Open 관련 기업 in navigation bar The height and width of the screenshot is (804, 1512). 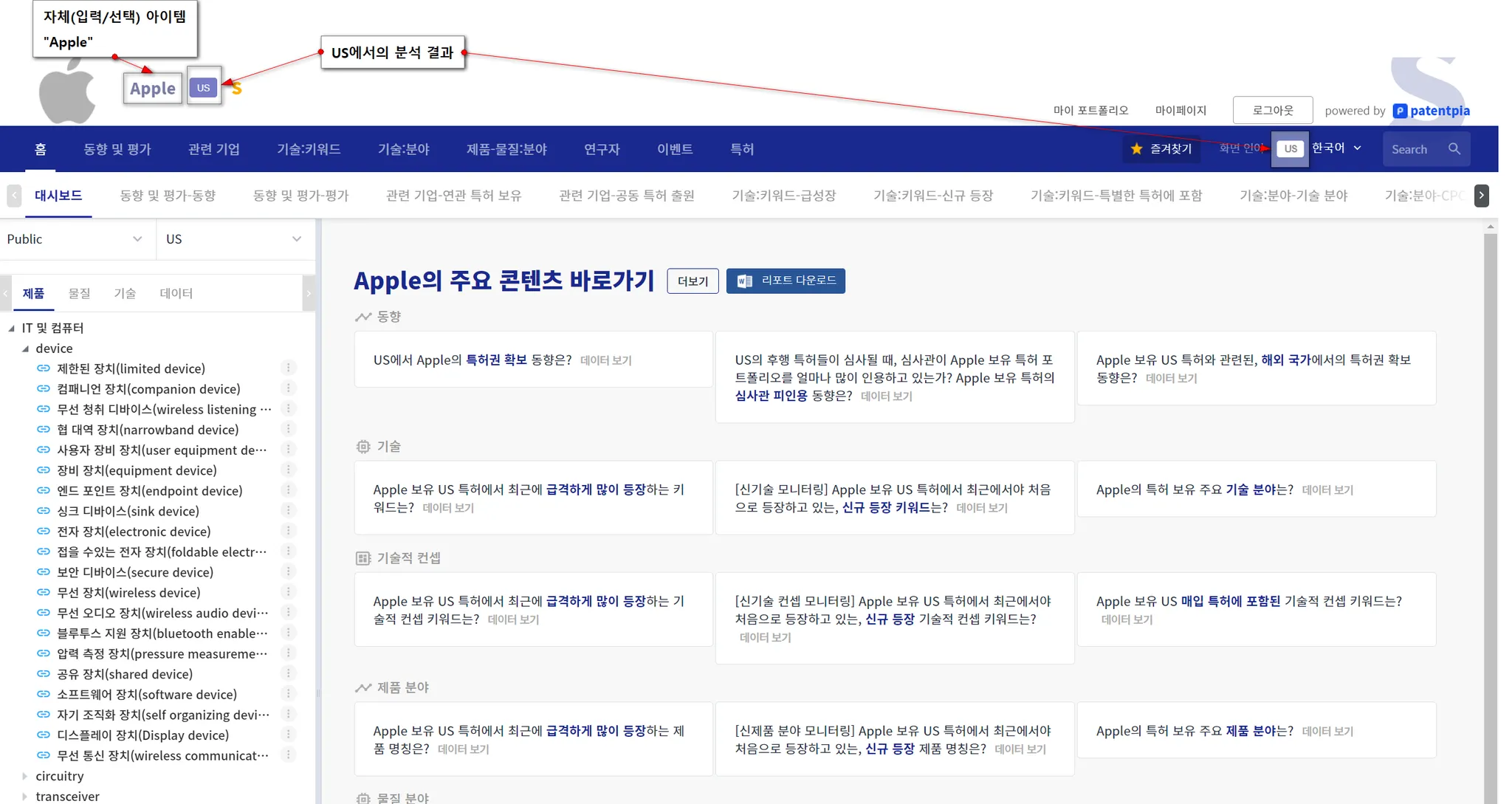213,149
